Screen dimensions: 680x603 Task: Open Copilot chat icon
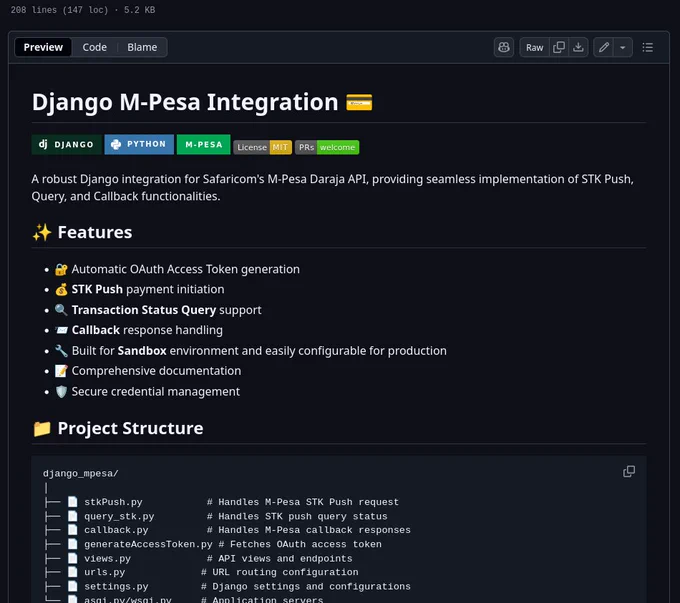[503, 47]
